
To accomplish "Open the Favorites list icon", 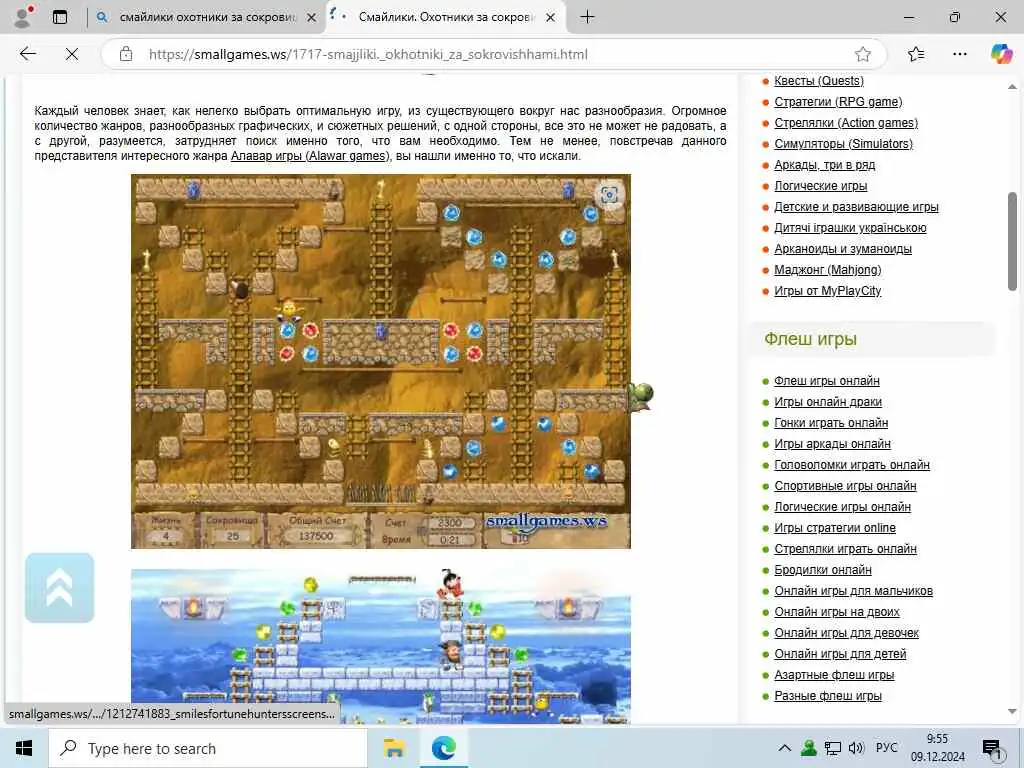I will coord(916,54).
